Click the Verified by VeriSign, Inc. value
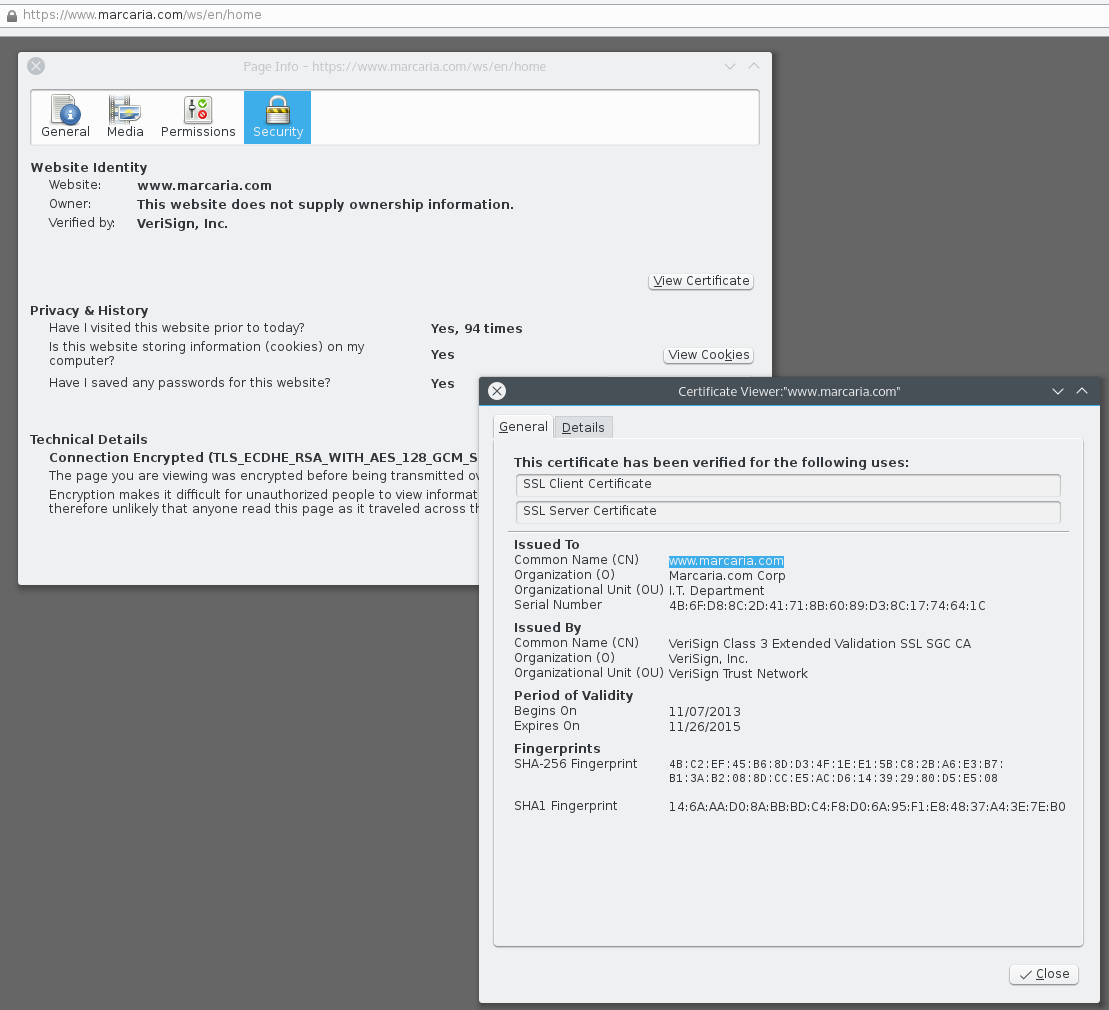This screenshot has width=1109, height=1010. [x=182, y=224]
